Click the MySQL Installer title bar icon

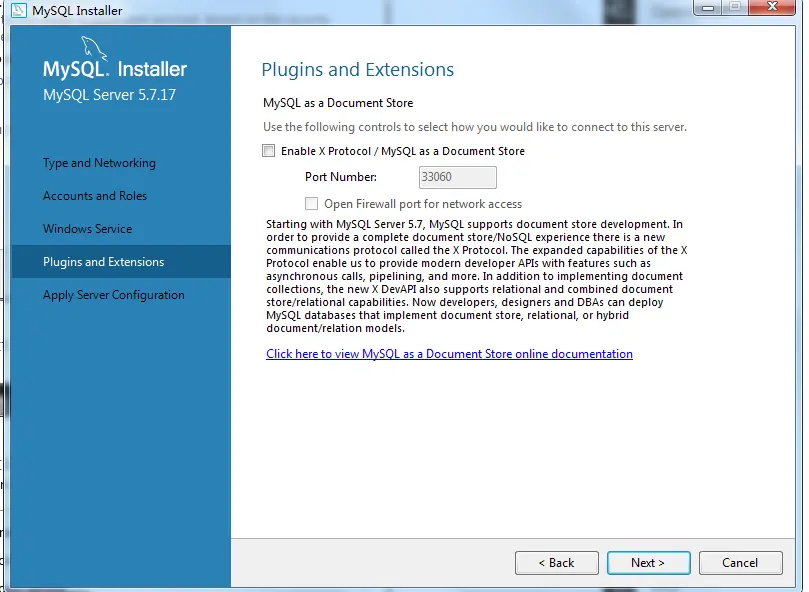click(19, 10)
